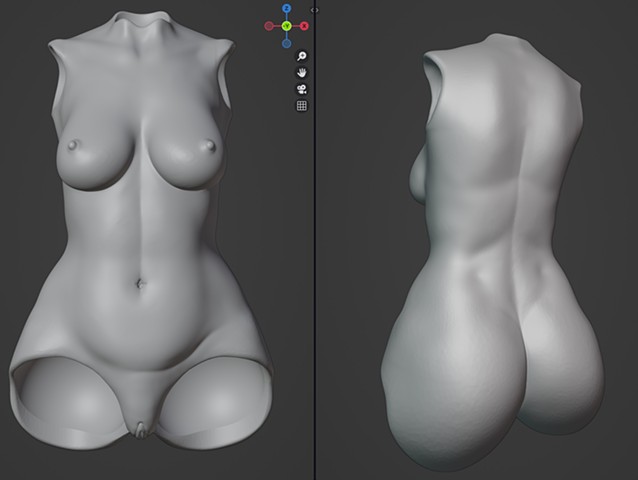The height and width of the screenshot is (480, 638).
Task: Select the green Y axis gizmo center
Action: (286, 25)
